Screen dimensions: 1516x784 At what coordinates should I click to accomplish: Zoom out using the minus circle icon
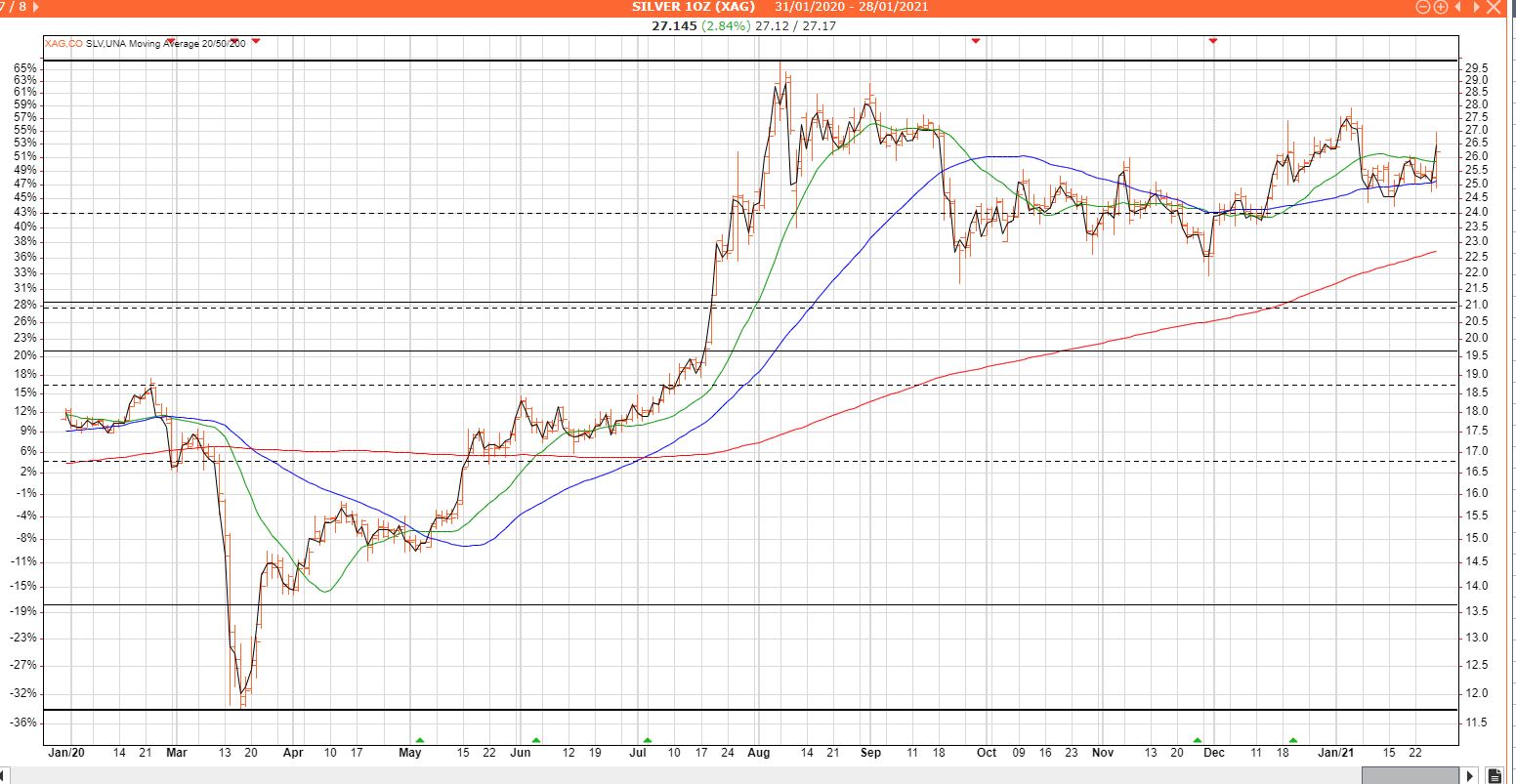[1423, 7]
